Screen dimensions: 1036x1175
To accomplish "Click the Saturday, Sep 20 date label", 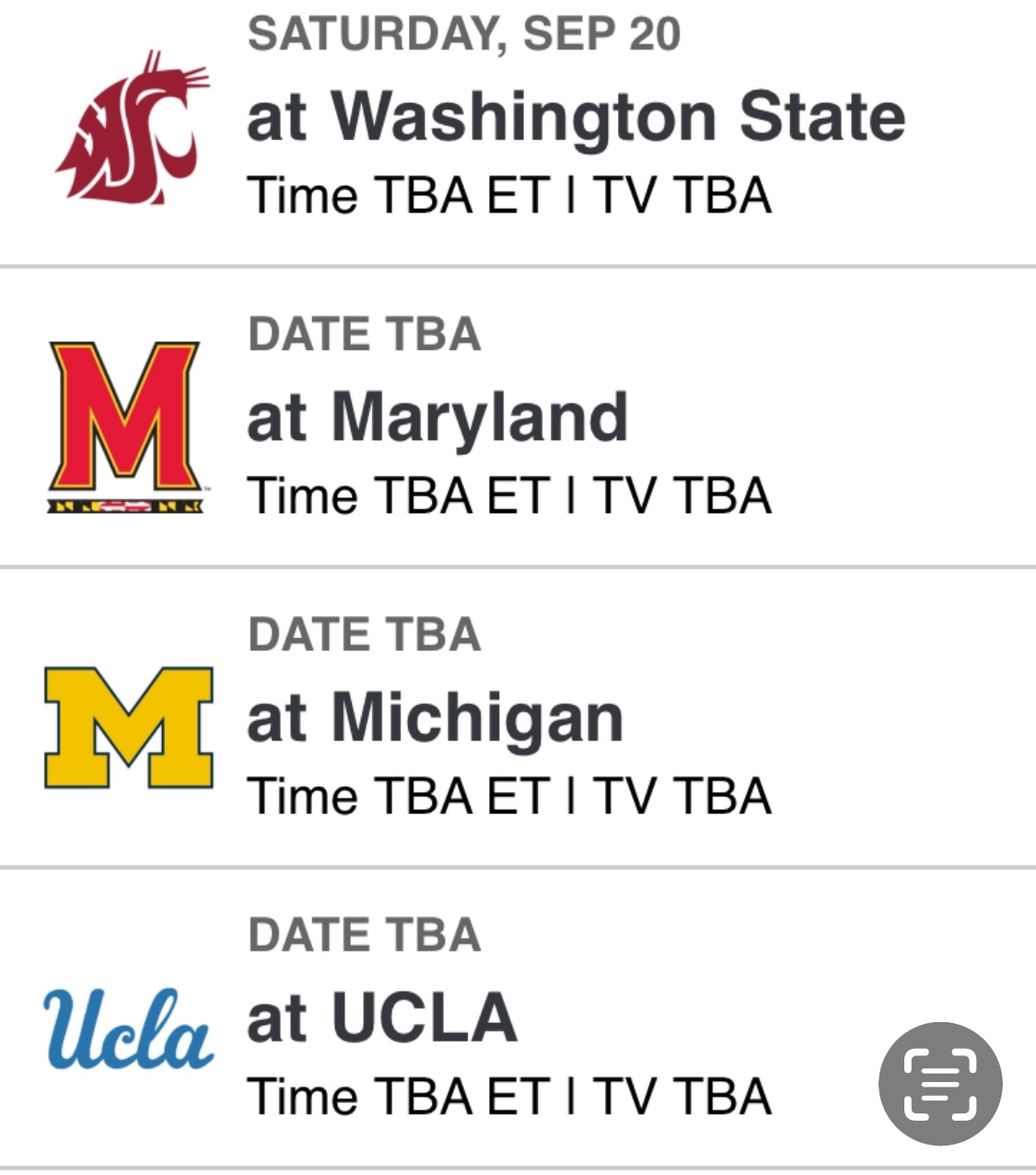I will [464, 35].
